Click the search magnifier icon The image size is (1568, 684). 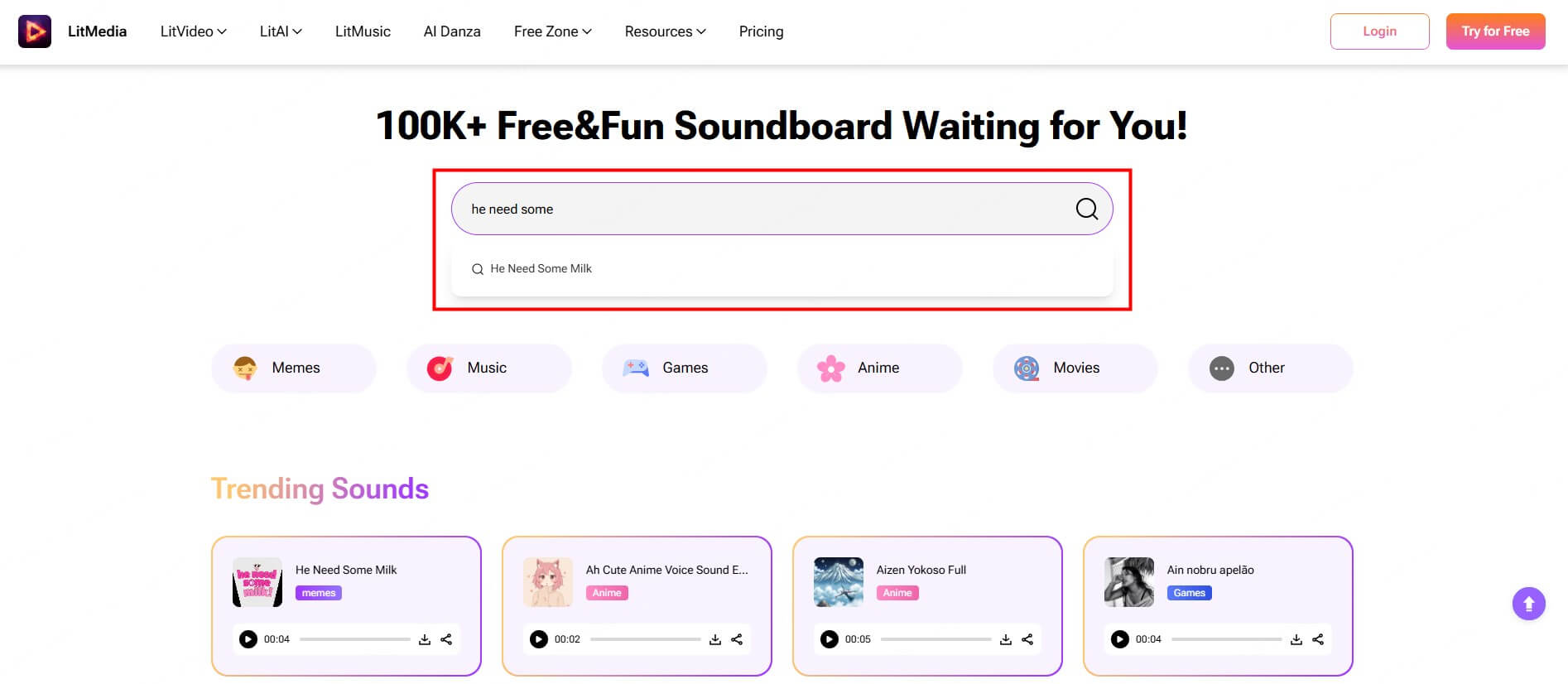[1086, 209]
